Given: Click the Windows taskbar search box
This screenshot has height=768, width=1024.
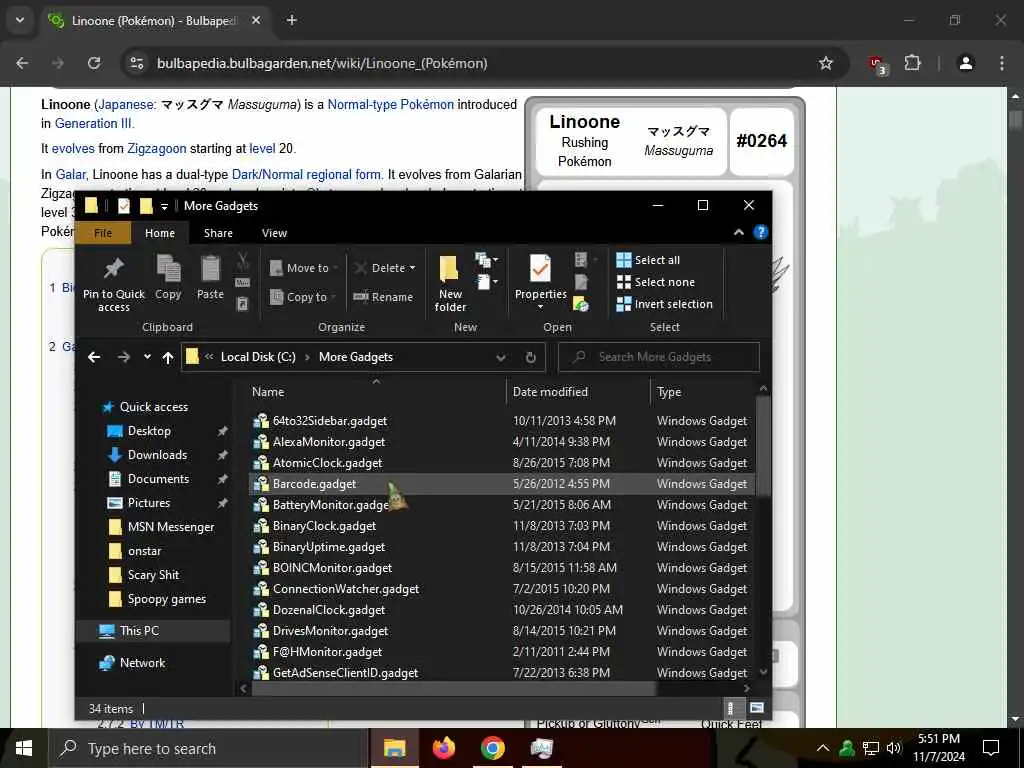Looking at the screenshot, I should (209, 748).
